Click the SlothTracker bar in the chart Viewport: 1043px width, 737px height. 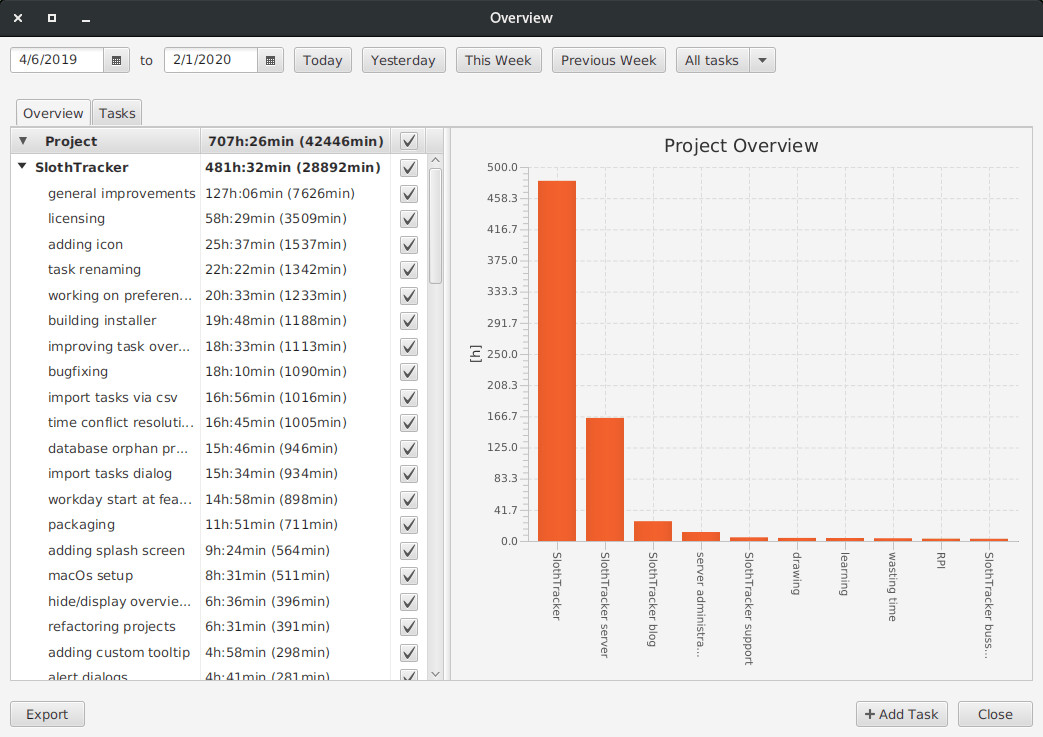[557, 361]
